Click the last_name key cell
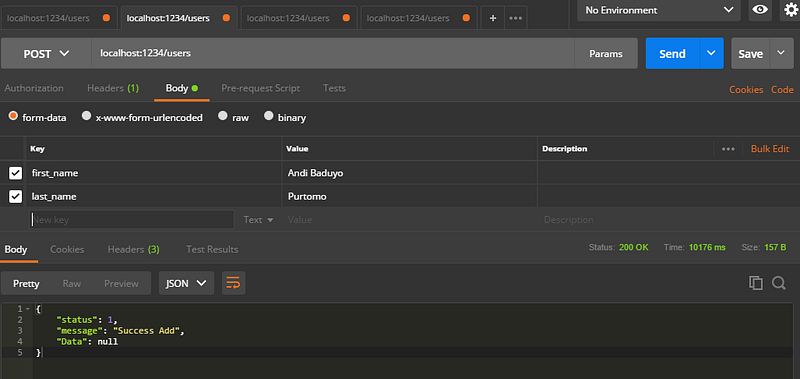Screen dimensions: 800x379 click(x=154, y=196)
